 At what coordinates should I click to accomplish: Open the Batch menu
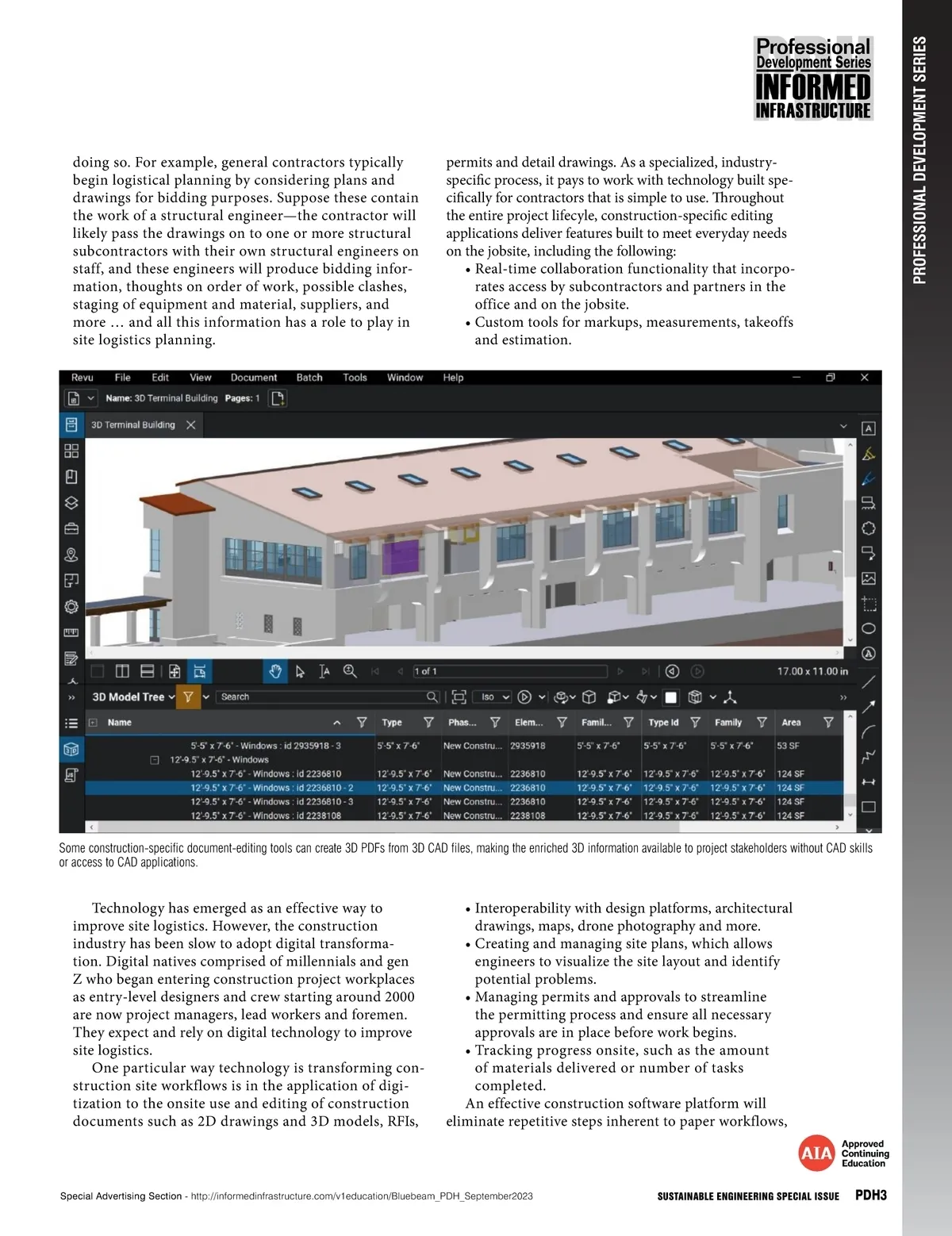309,378
